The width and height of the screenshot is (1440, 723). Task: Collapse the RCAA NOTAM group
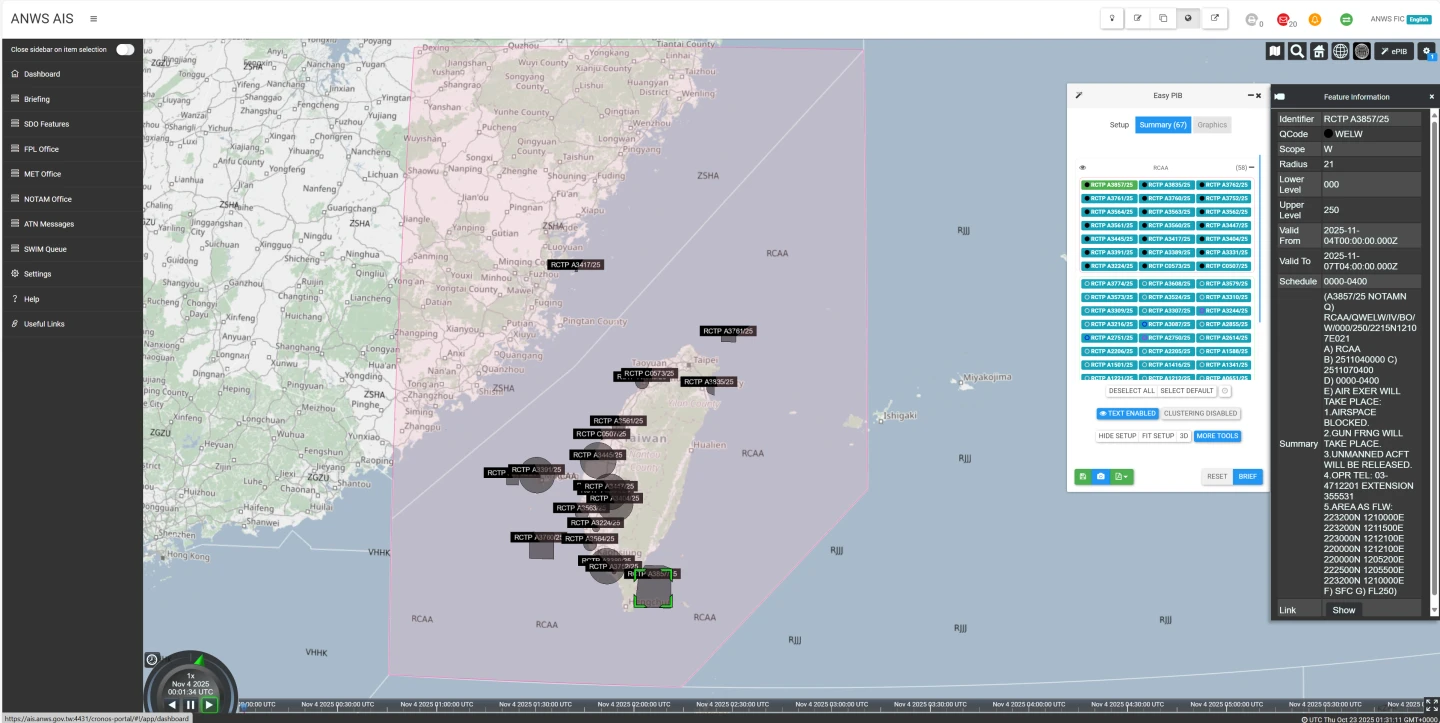[x=1252, y=168]
